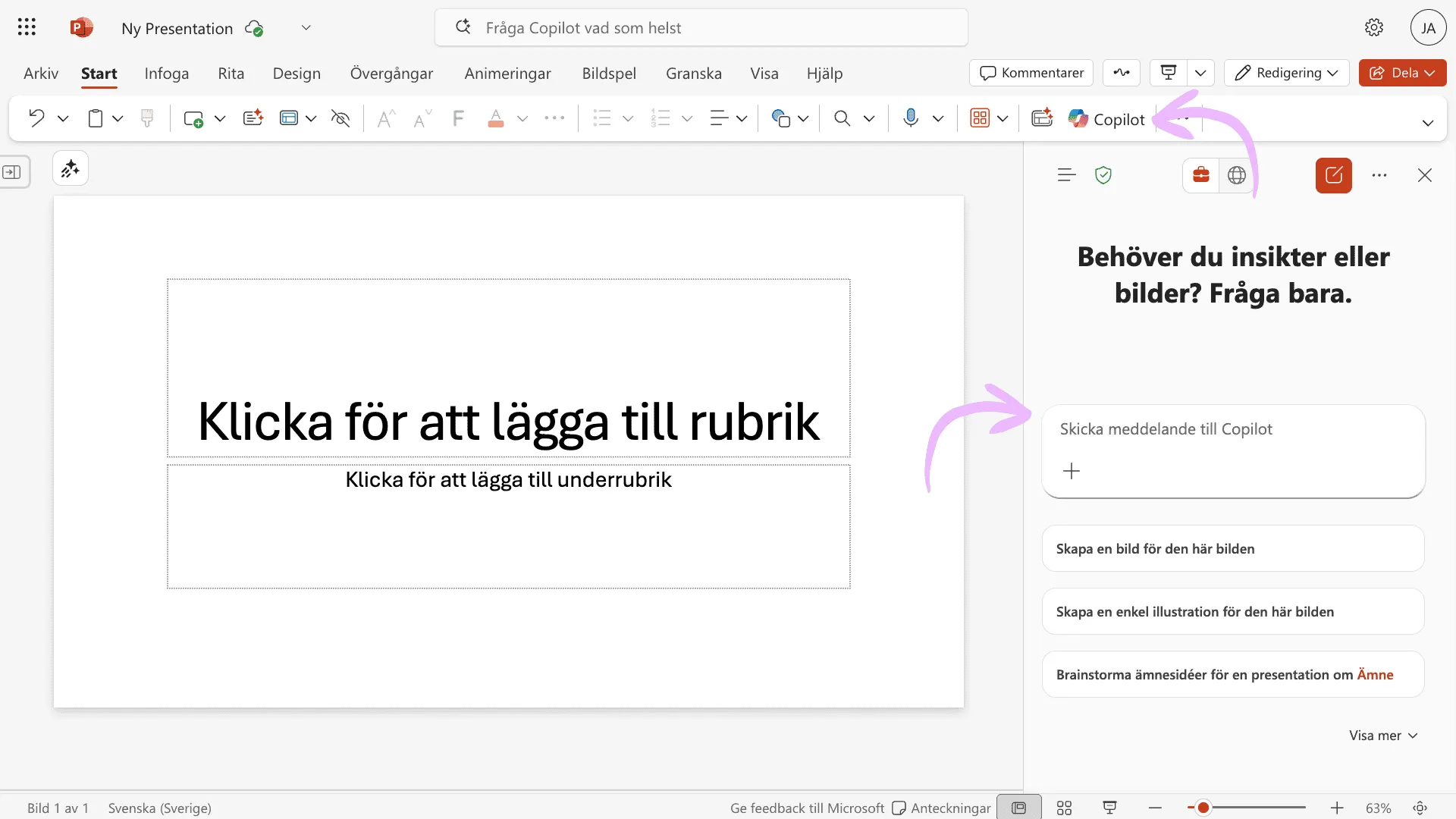The image size is (1456, 819).
Task: Switch to the Rita tab
Action: [231, 74]
